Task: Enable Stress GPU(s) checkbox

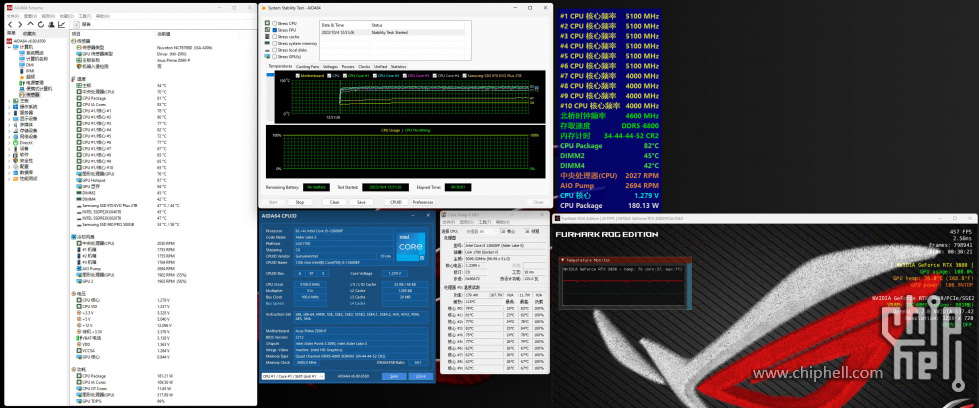Action: coord(274,57)
